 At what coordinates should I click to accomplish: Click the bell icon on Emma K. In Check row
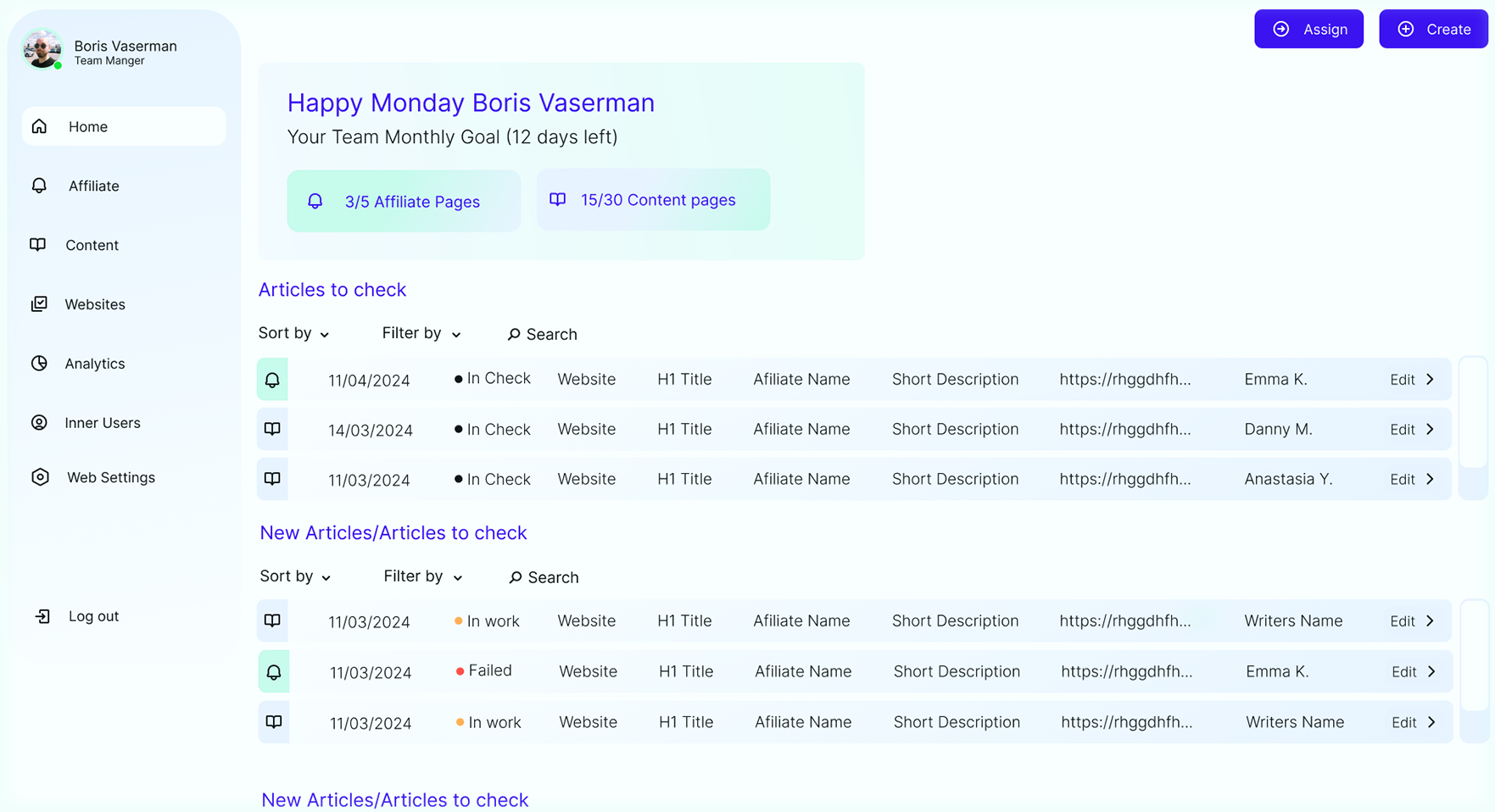click(272, 380)
